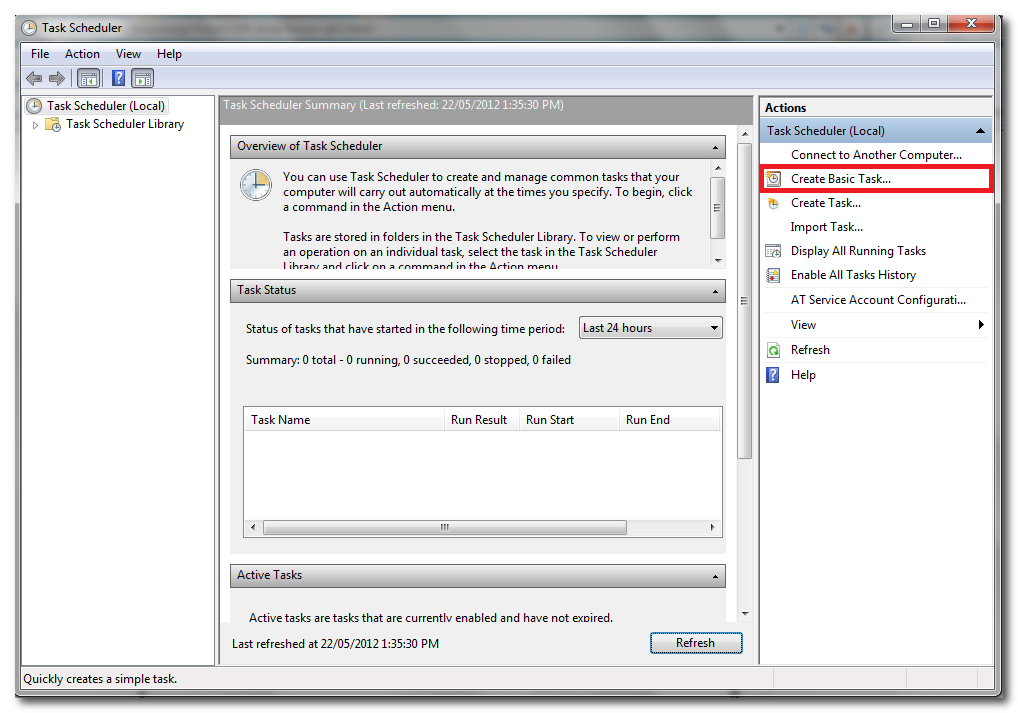Click the Display All Running Tasks icon
Image resolution: width=1018 pixels, height=713 pixels.
(x=773, y=251)
